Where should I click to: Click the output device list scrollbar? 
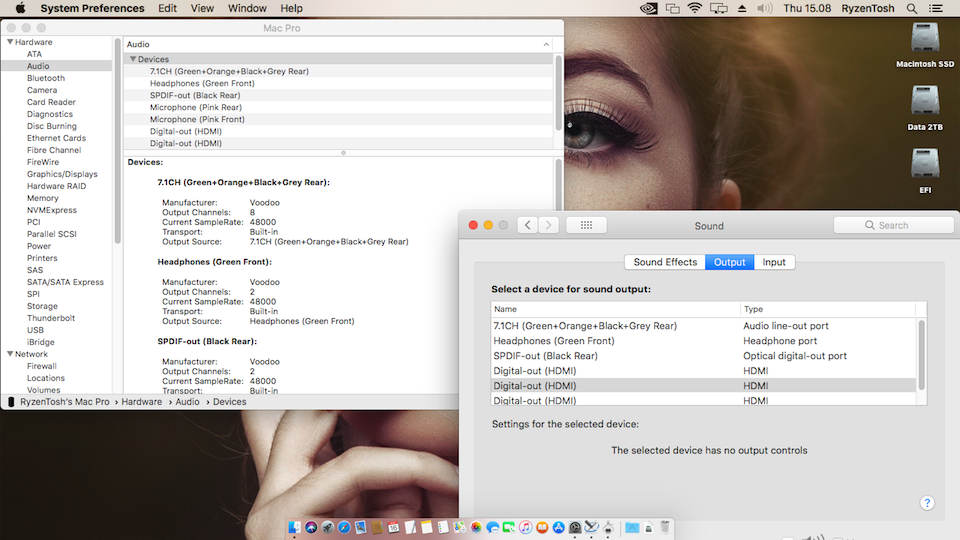coord(921,355)
